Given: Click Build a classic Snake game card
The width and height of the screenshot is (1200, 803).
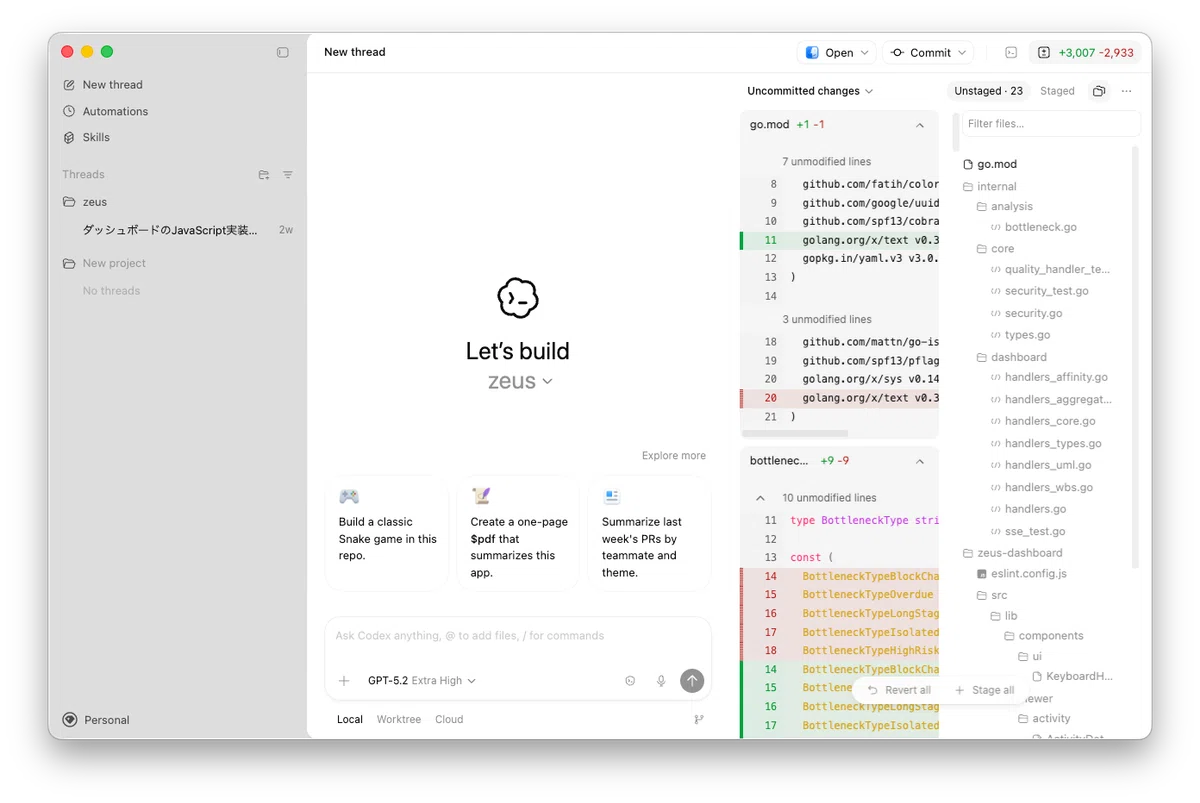Looking at the screenshot, I should click(x=387, y=533).
